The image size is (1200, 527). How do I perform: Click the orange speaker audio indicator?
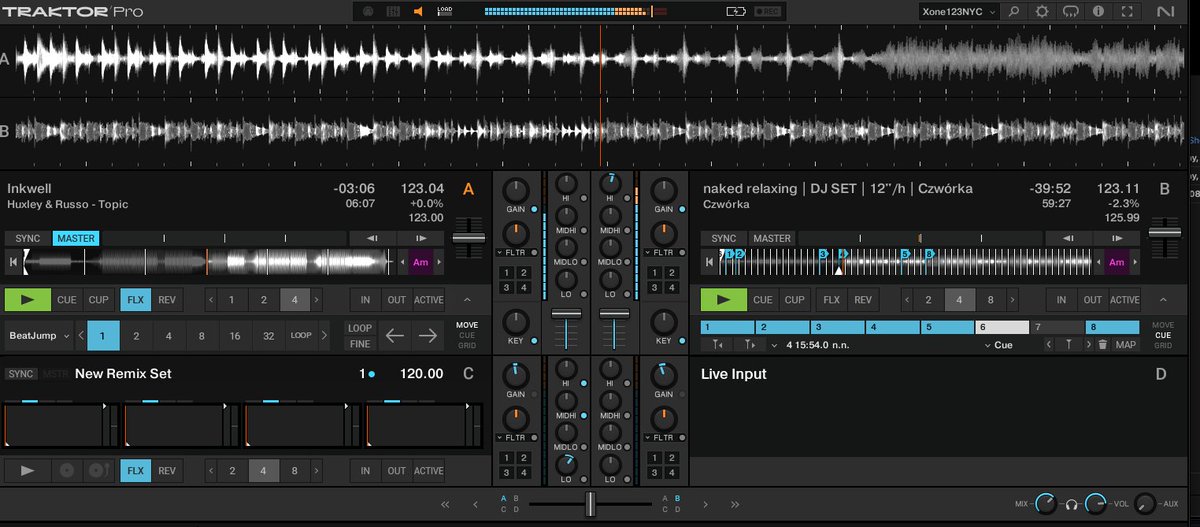[x=418, y=12]
